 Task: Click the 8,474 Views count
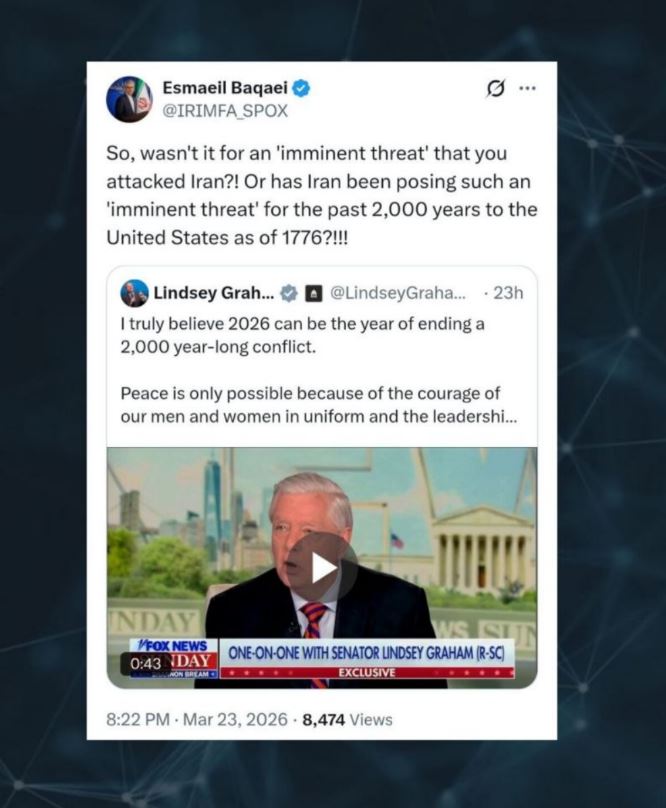tap(347, 719)
